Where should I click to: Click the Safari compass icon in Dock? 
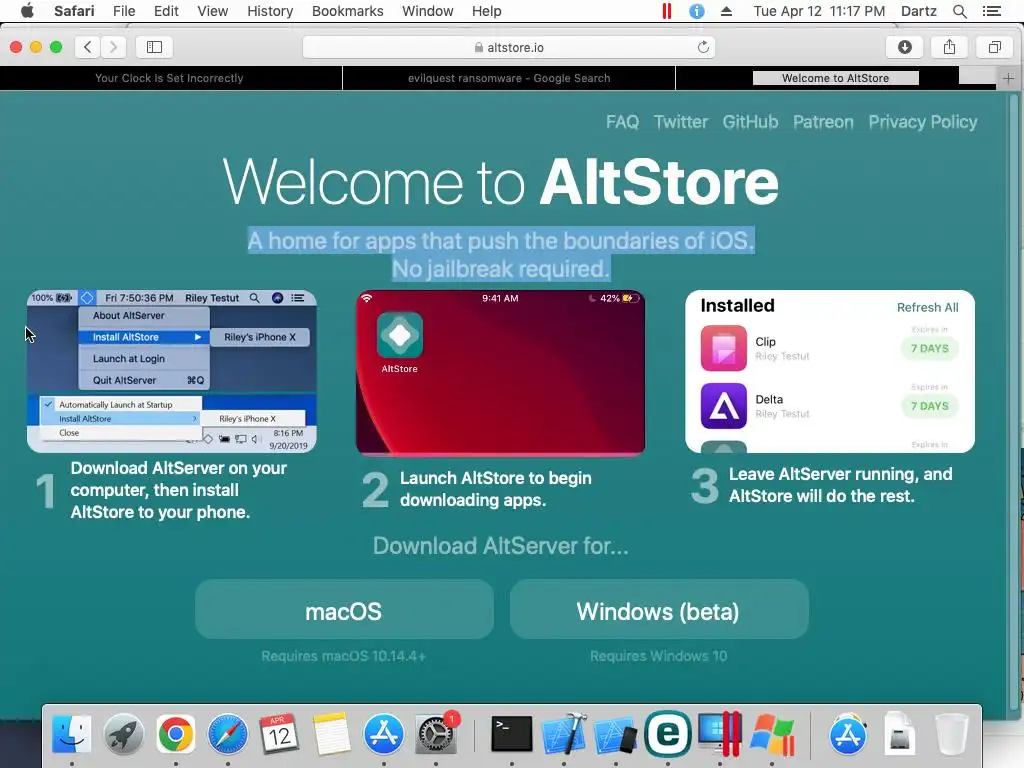tap(227, 734)
